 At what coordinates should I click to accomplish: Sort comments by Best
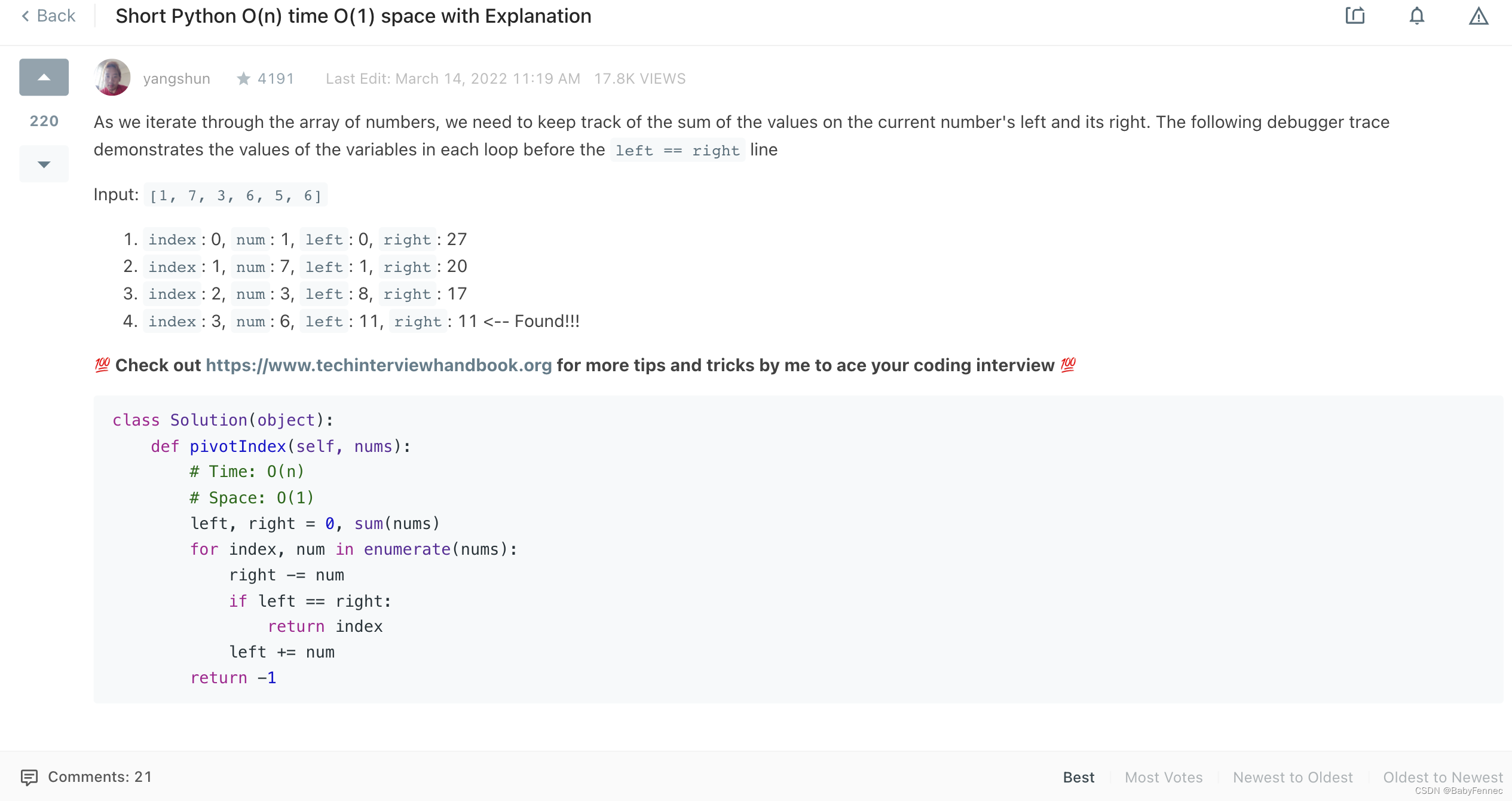1078,777
